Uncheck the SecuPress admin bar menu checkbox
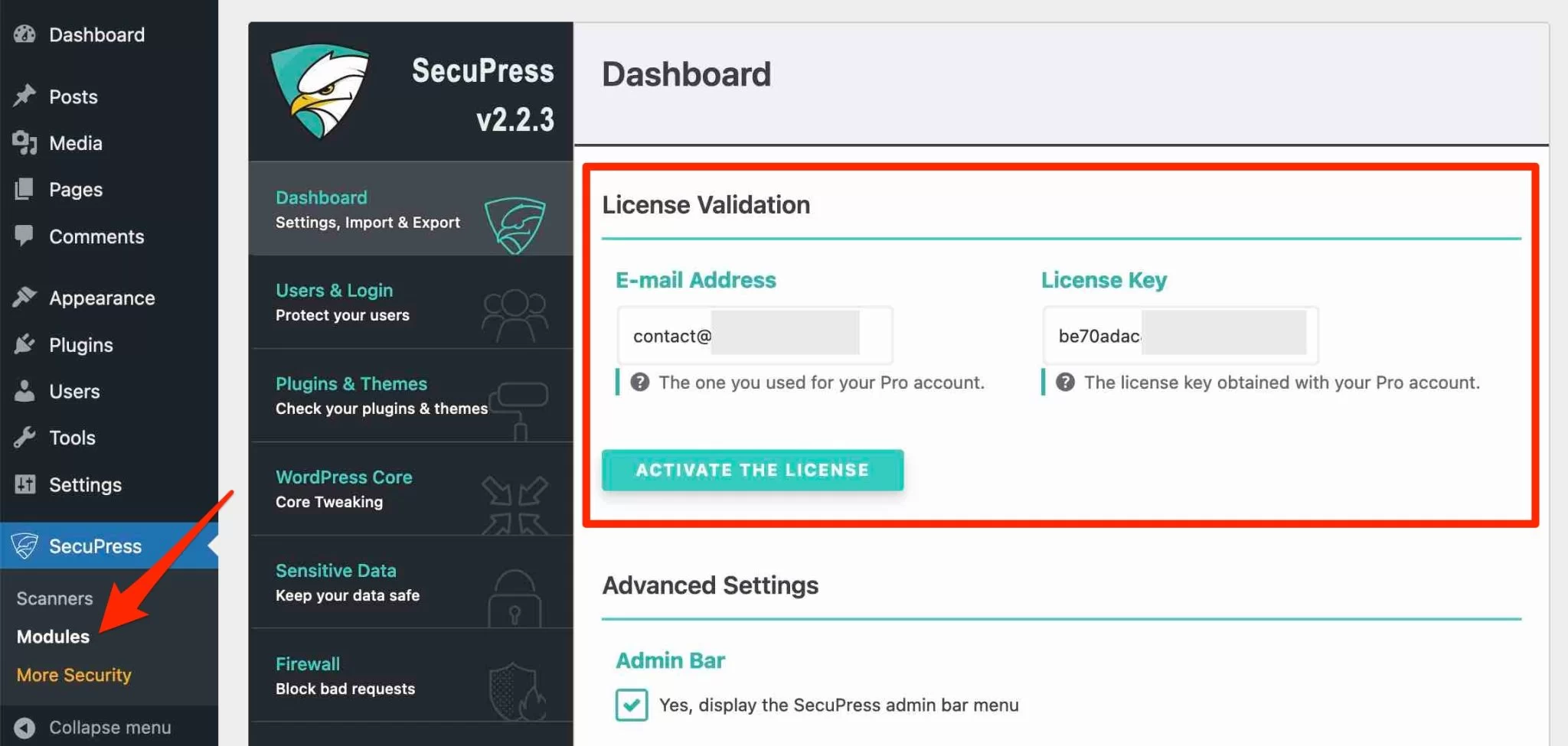 point(632,705)
